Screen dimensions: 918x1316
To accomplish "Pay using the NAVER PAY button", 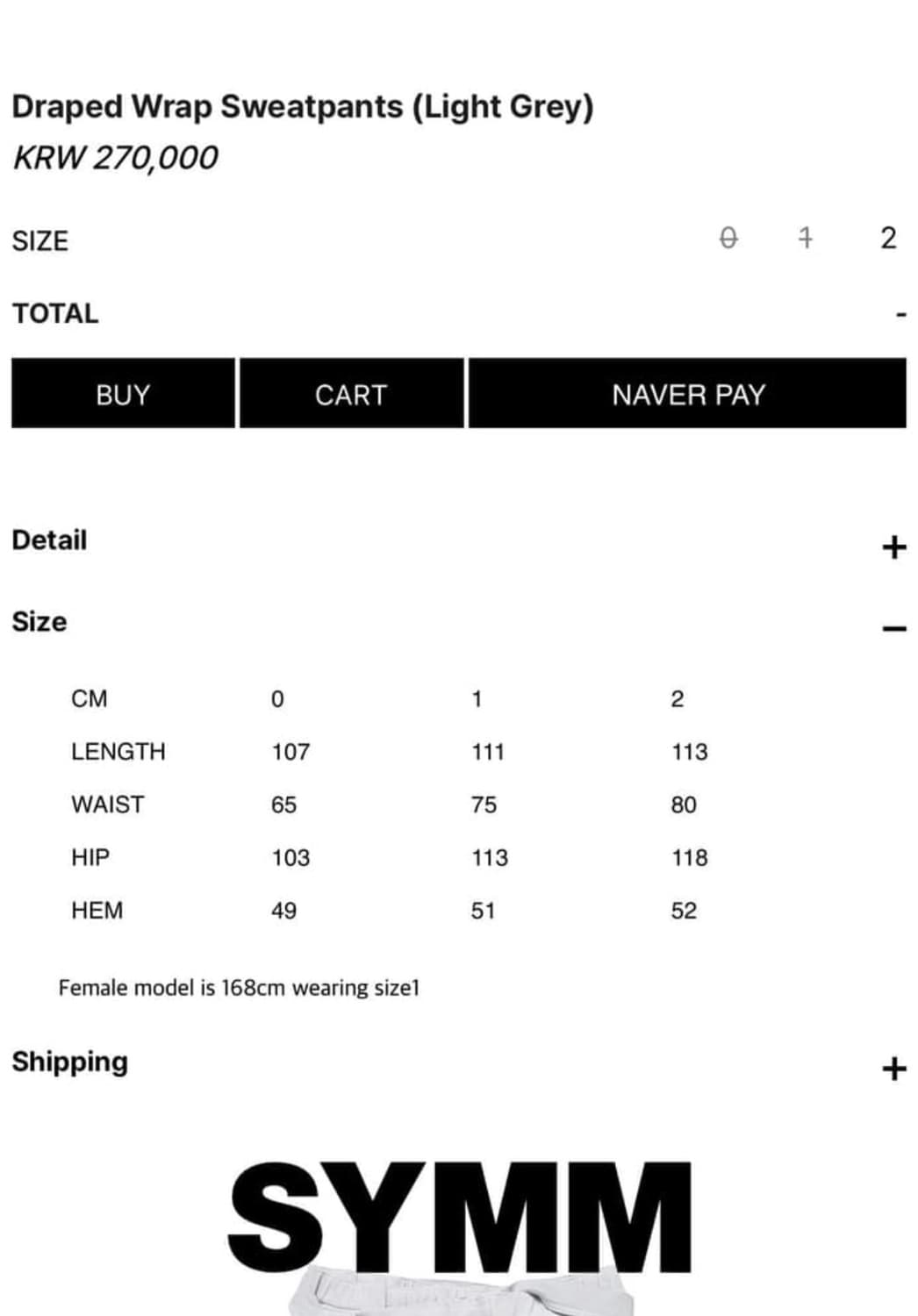I will coord(687,394).
